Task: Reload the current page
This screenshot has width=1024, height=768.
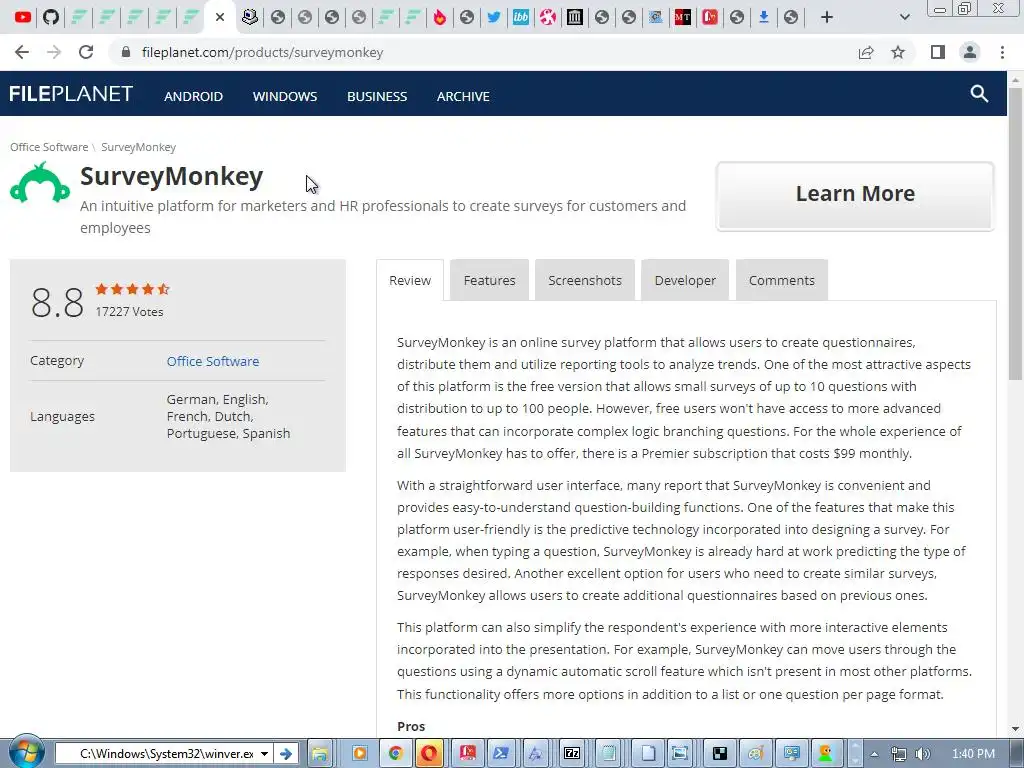Action: point(86,52)
